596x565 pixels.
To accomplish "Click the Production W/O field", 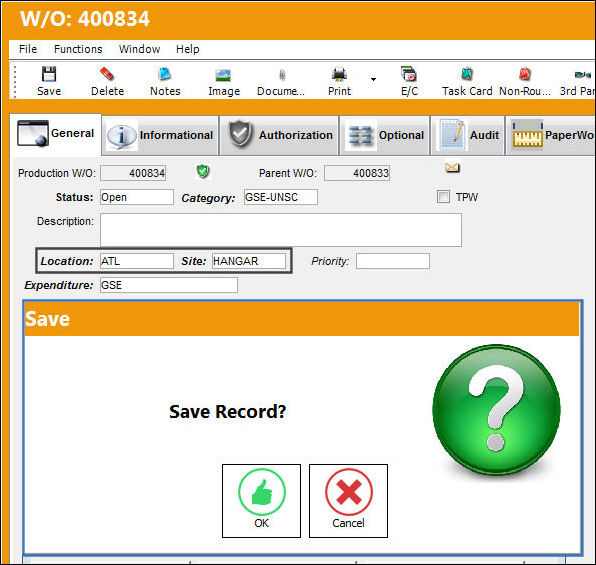I will [133, 173].
